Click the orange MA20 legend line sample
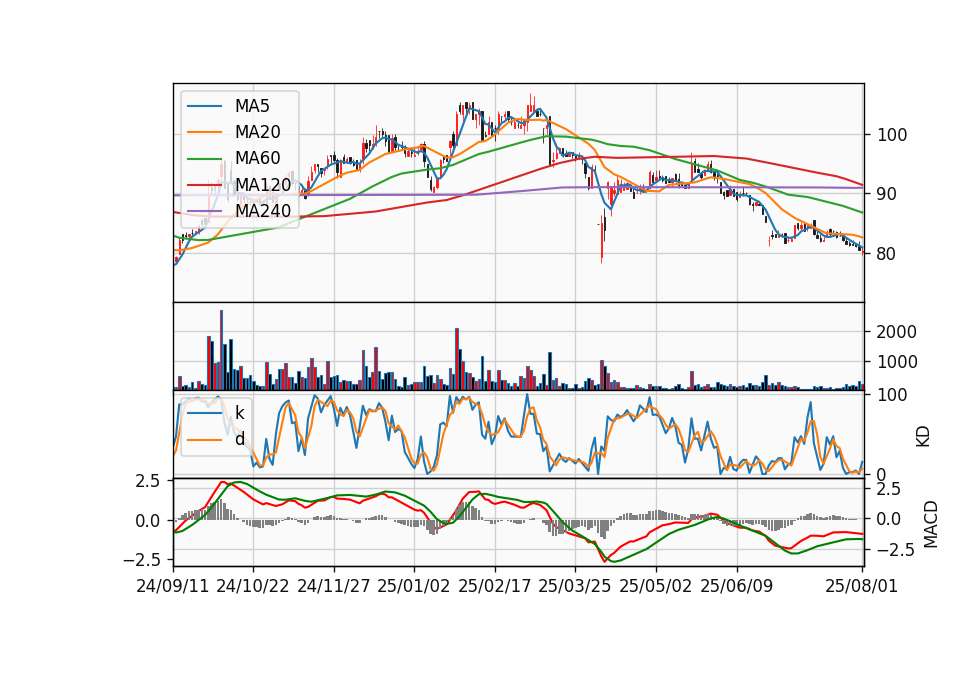Image resolution: width=960 pixels, height=690 pixels. (204, 132)
